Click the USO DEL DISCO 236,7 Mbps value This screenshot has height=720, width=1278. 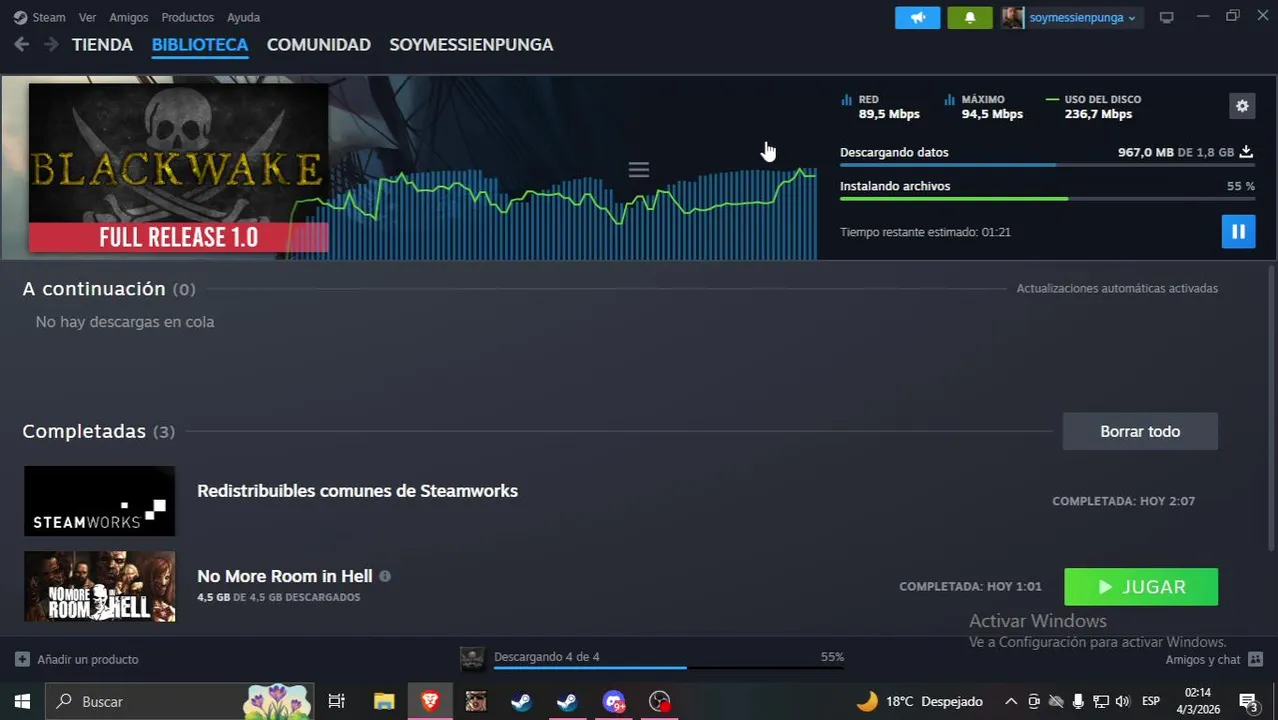click(x=1098, y=114)
